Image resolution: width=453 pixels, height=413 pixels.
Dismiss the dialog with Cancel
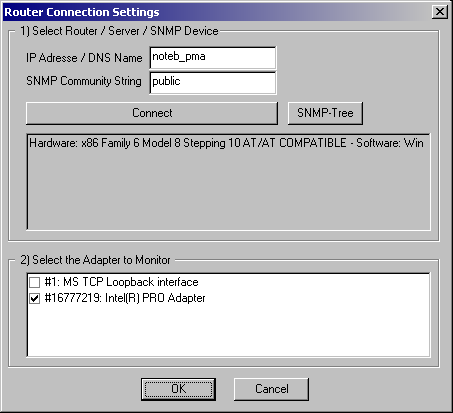coord(271,389)
